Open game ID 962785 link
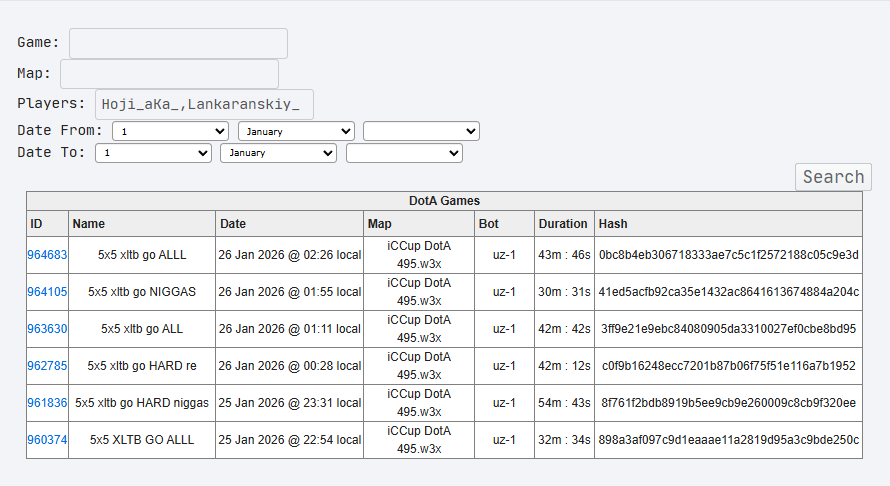This screenshot has height=486, width=890. pyautogui.click(x=47, y=366)
